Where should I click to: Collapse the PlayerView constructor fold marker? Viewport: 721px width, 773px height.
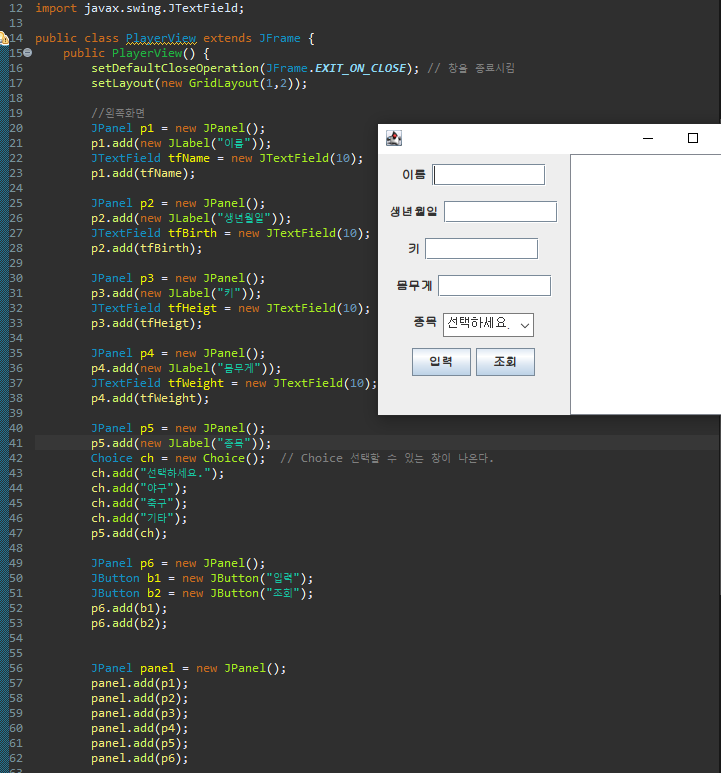coord(28,53)
